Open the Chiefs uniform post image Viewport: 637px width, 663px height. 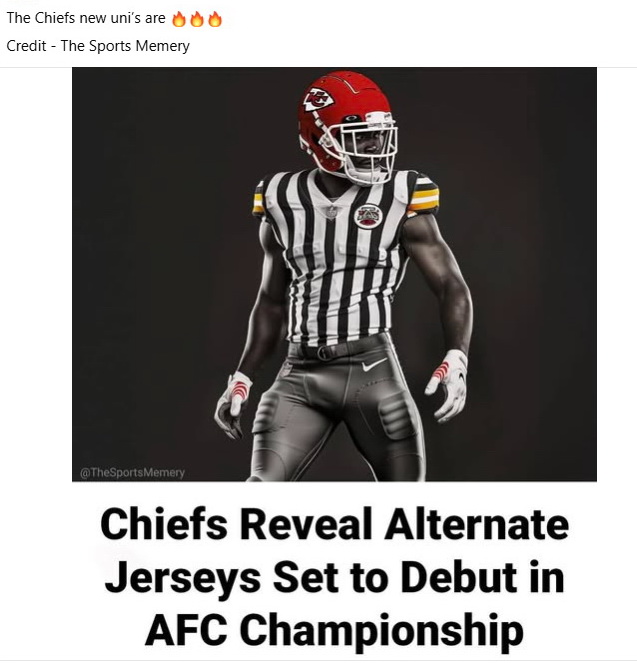coord(334,274)
